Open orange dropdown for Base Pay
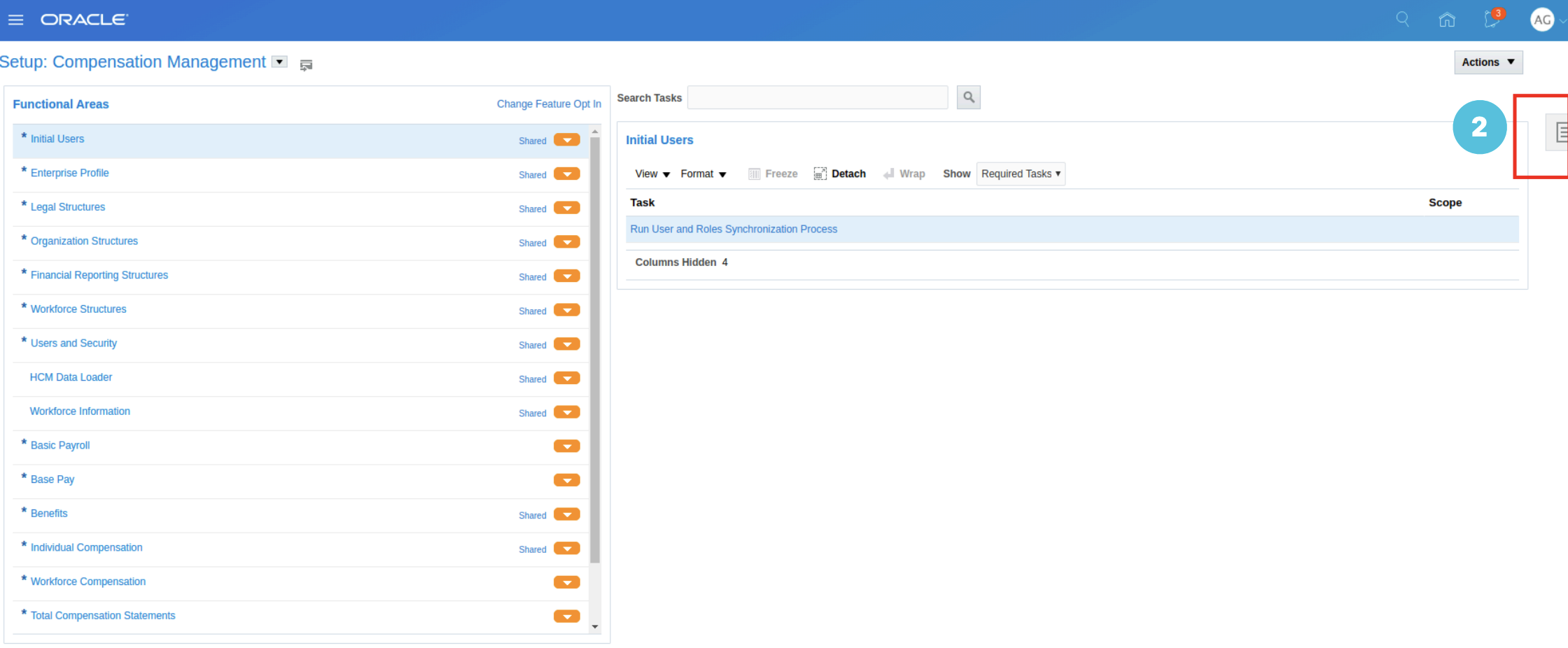Screen dimensions: 1568x648 tap(567, 480)
